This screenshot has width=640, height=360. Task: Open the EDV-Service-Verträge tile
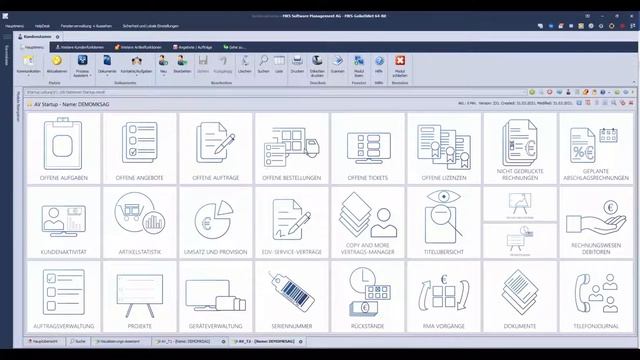(291, 223)
